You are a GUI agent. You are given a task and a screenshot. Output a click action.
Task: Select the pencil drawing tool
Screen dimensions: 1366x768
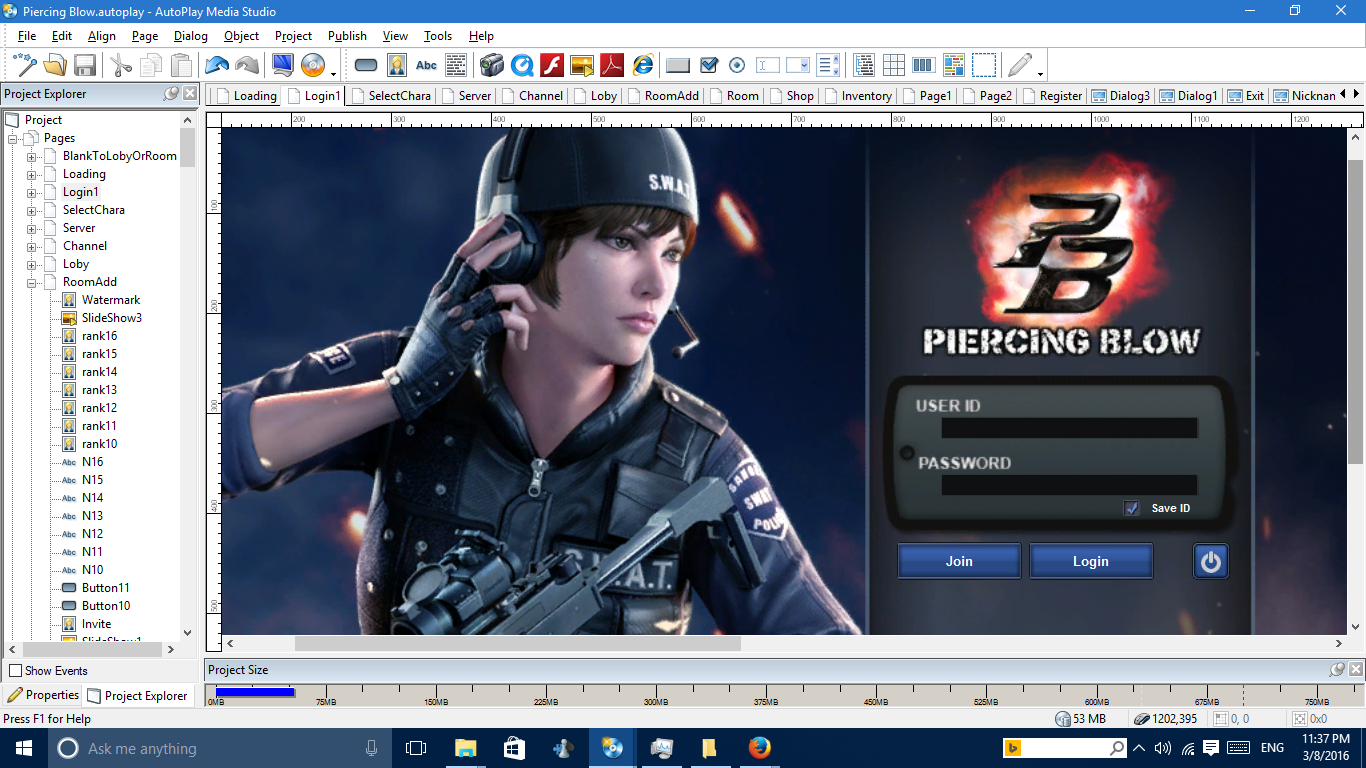1020,66
